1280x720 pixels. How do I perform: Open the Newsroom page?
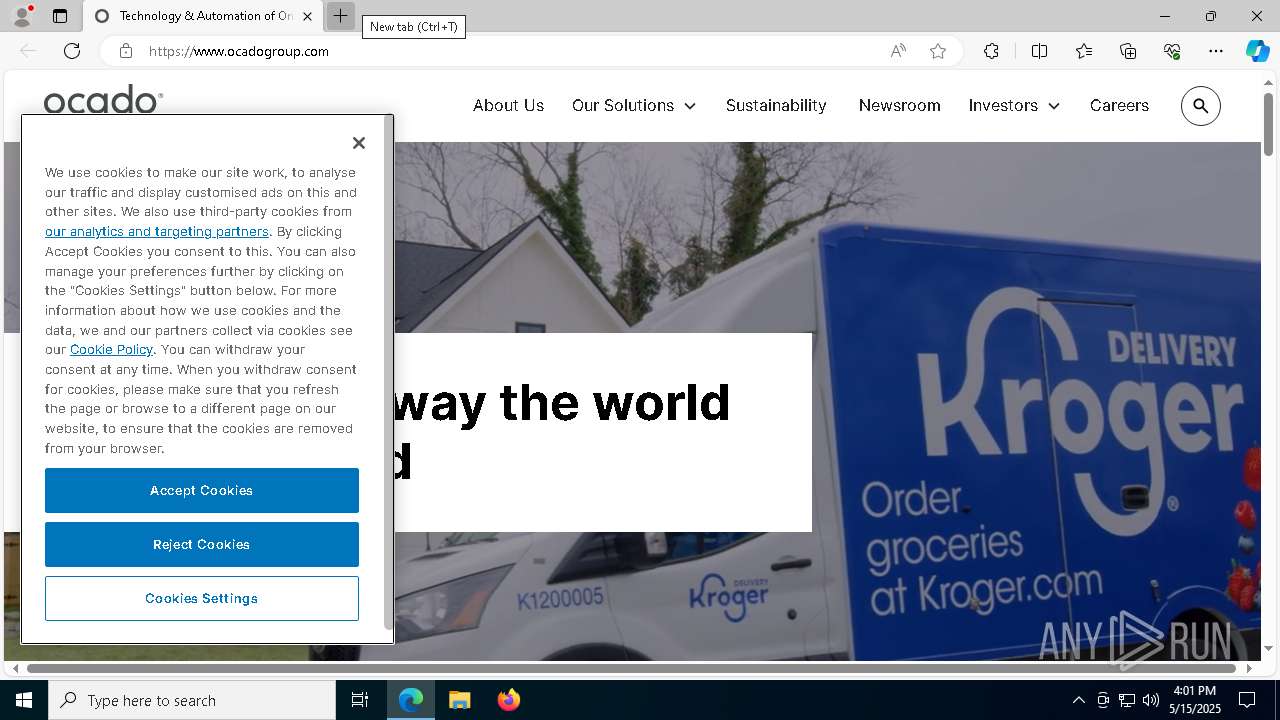[899, 105]
